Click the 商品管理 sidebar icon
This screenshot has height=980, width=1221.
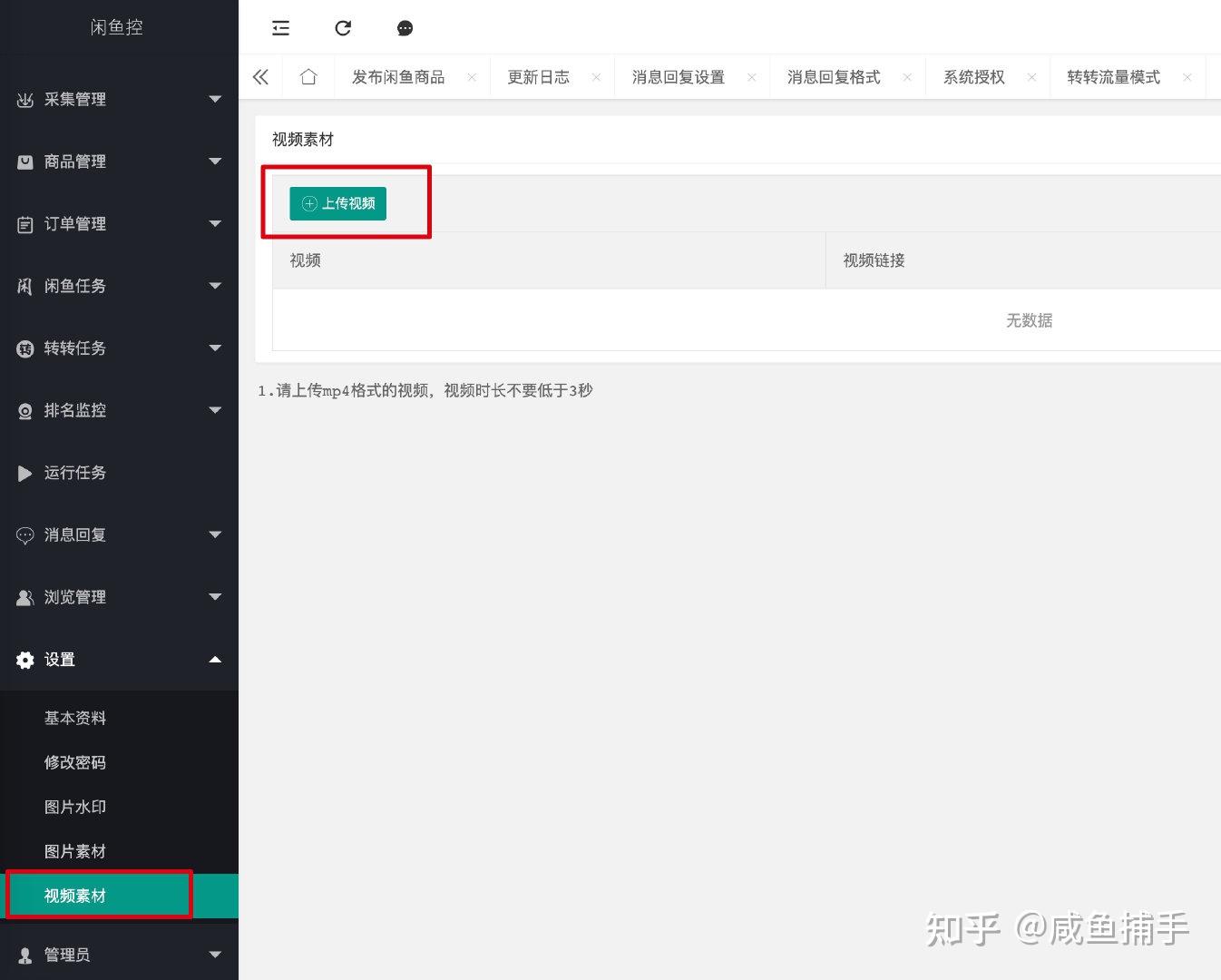tap(24, 162)
